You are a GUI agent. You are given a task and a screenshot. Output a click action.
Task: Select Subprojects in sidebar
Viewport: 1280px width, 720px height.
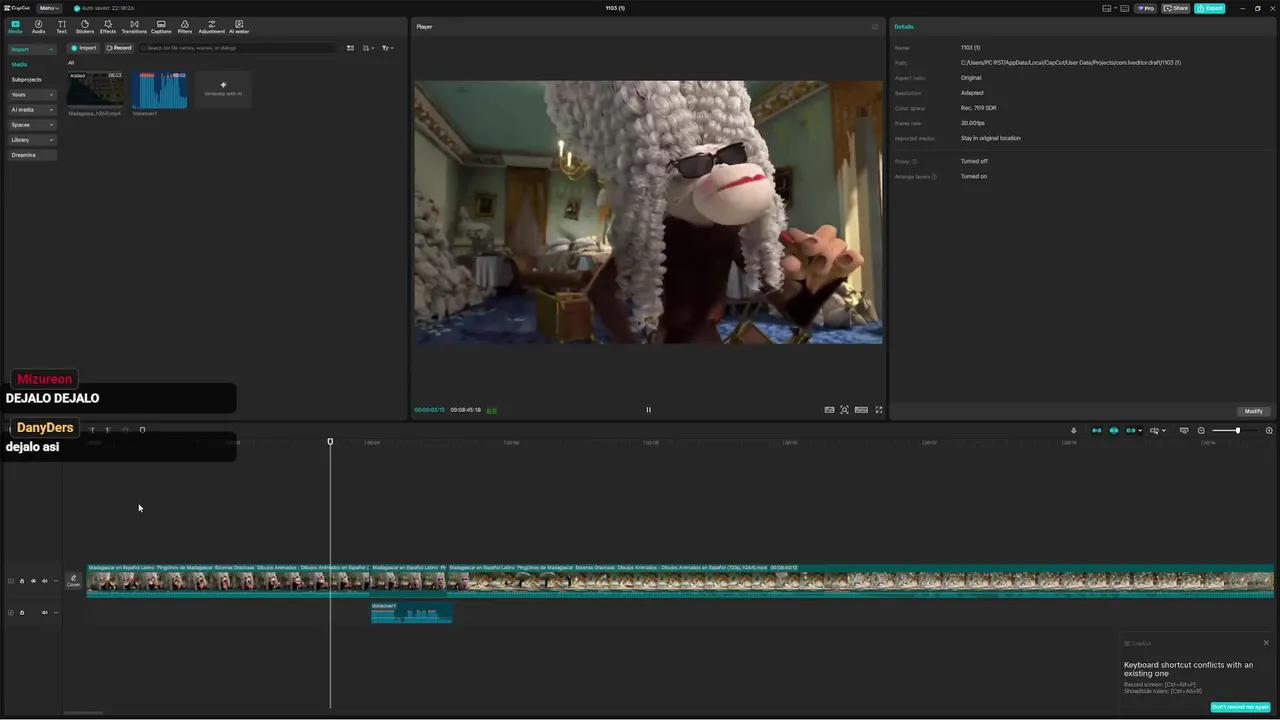(27, 79)
